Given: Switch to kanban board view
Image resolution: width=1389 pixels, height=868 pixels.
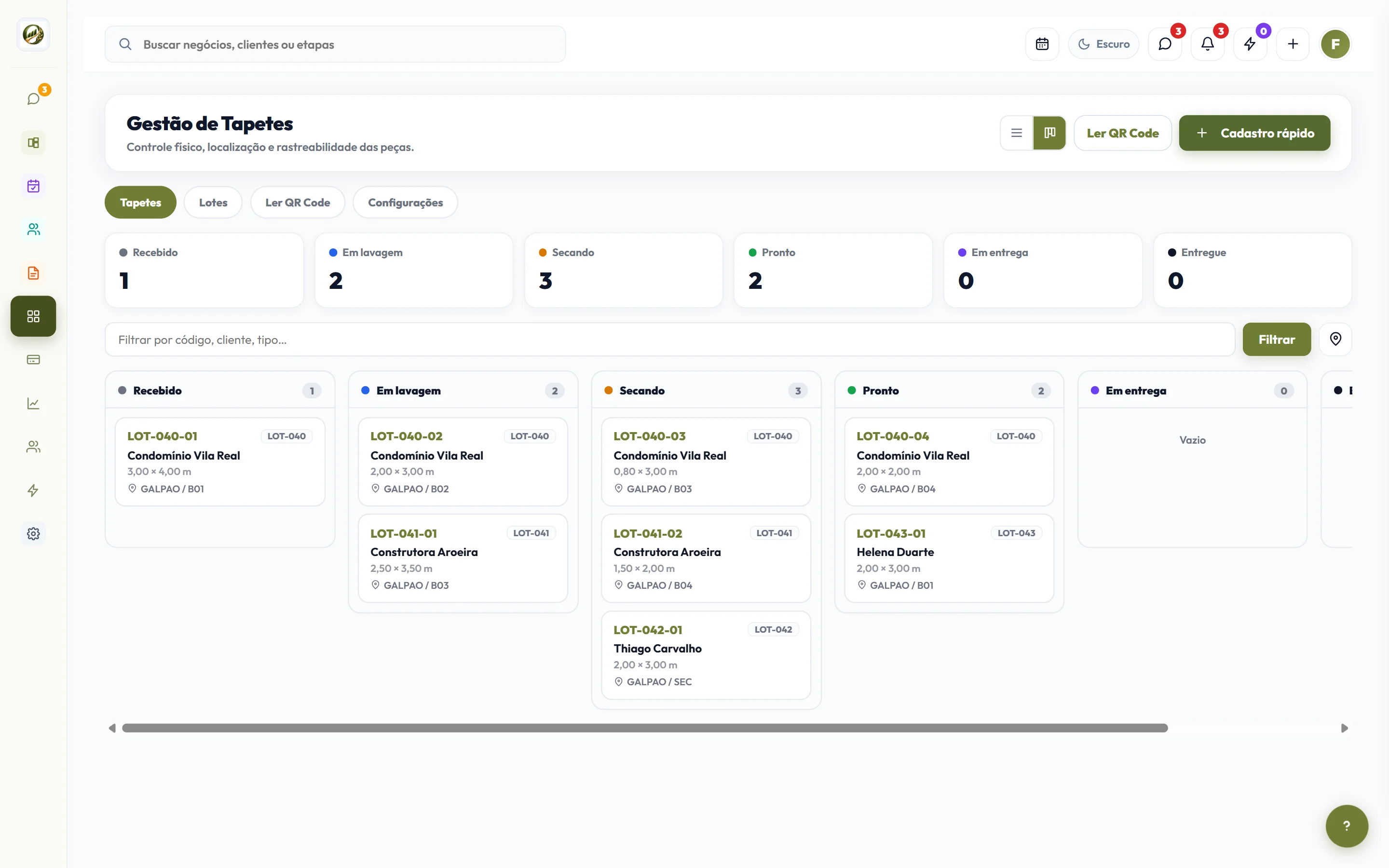Looking at the screenshot, I should point(1049,133).
